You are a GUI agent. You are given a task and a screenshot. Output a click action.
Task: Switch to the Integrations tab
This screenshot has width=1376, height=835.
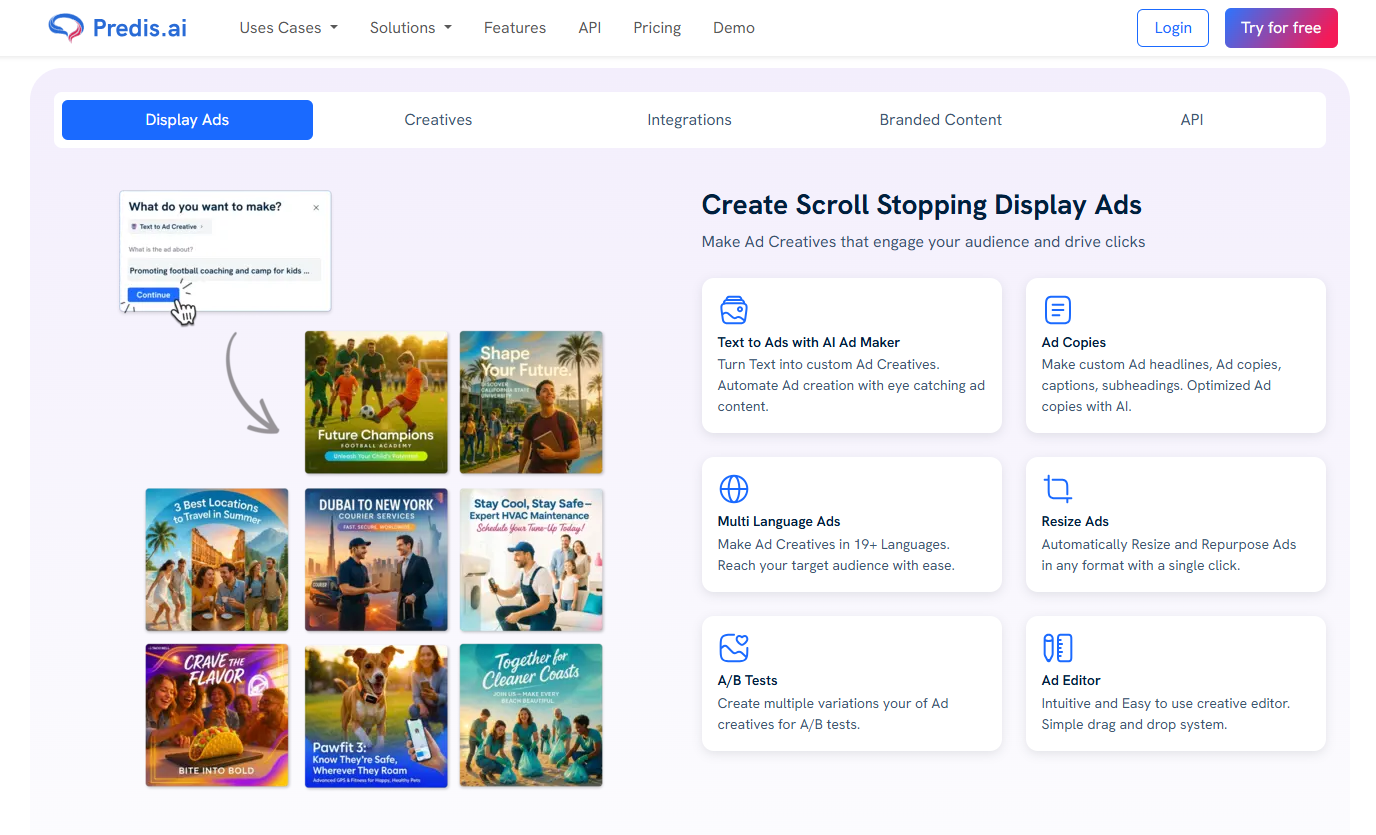pyautogui.click(x=689, y=120)
